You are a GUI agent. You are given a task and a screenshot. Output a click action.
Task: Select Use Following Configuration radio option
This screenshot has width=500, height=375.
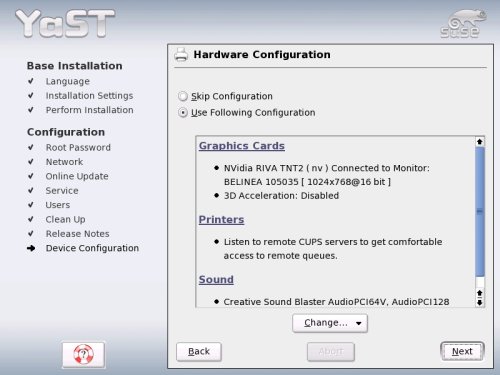(x=183, y=113)
